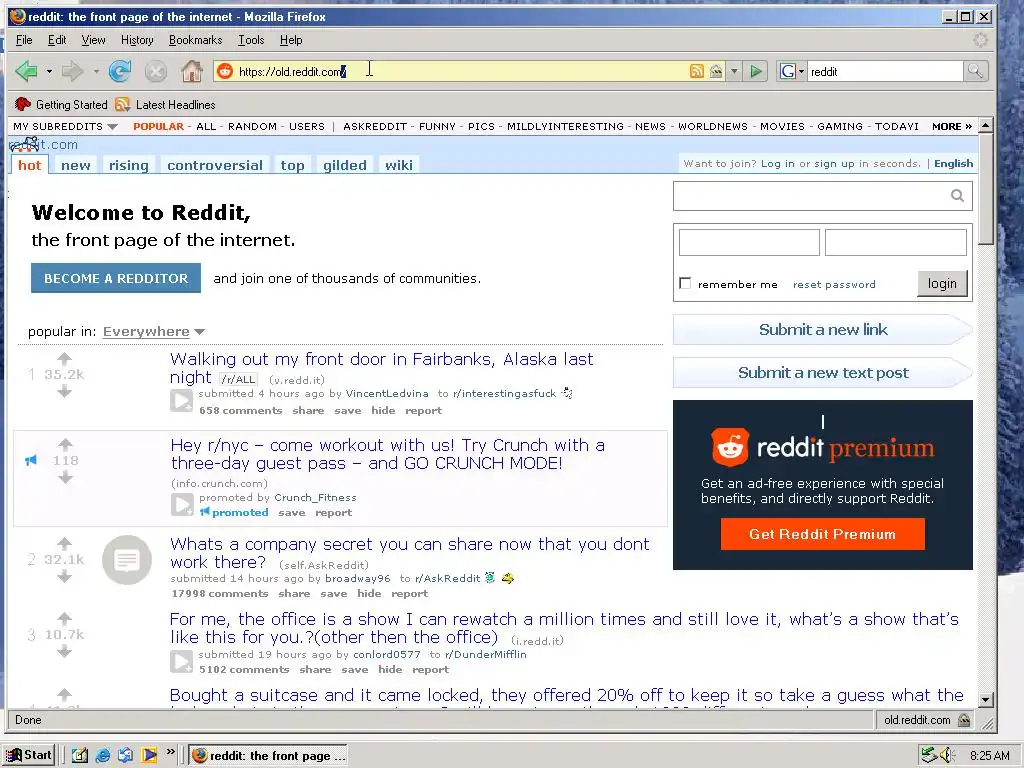Click the expando icon on Crunch promoted post

[x=182, y=504]
